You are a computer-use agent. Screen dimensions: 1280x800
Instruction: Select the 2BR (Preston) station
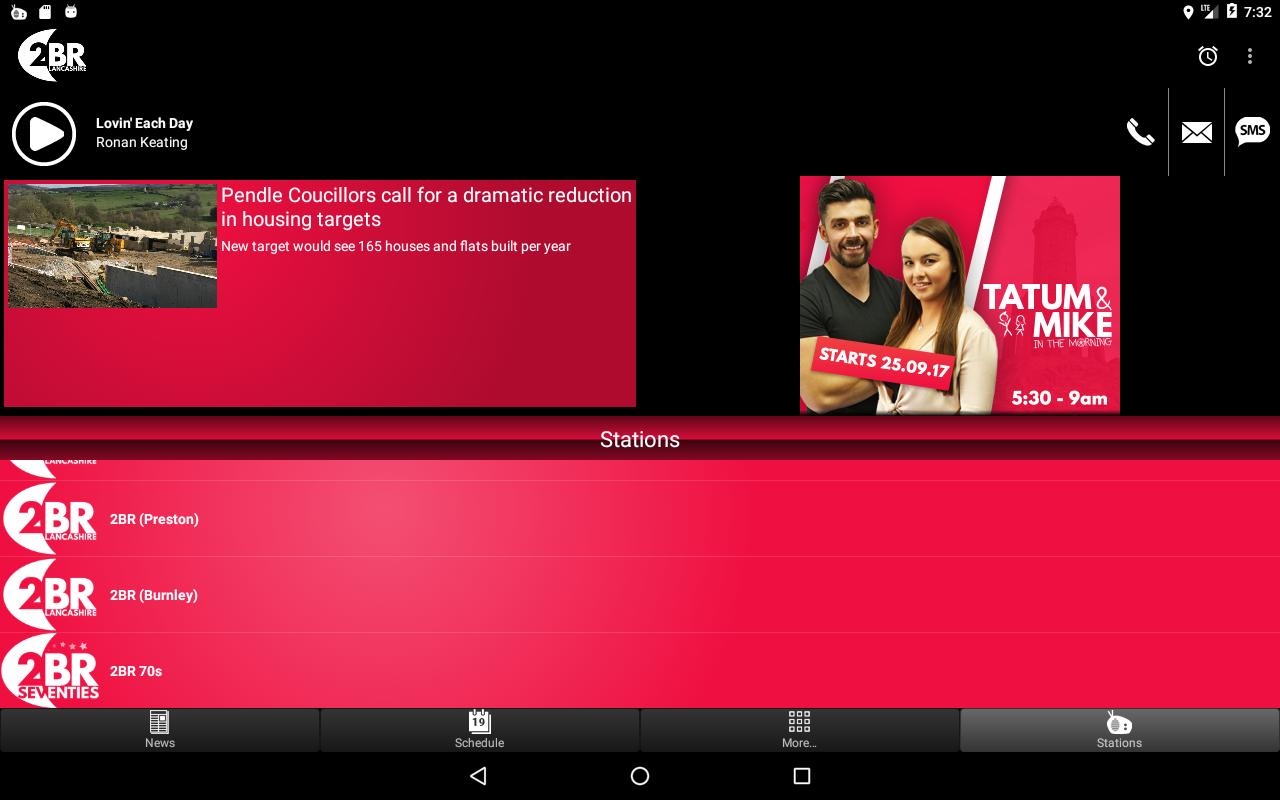click(640, 519)
